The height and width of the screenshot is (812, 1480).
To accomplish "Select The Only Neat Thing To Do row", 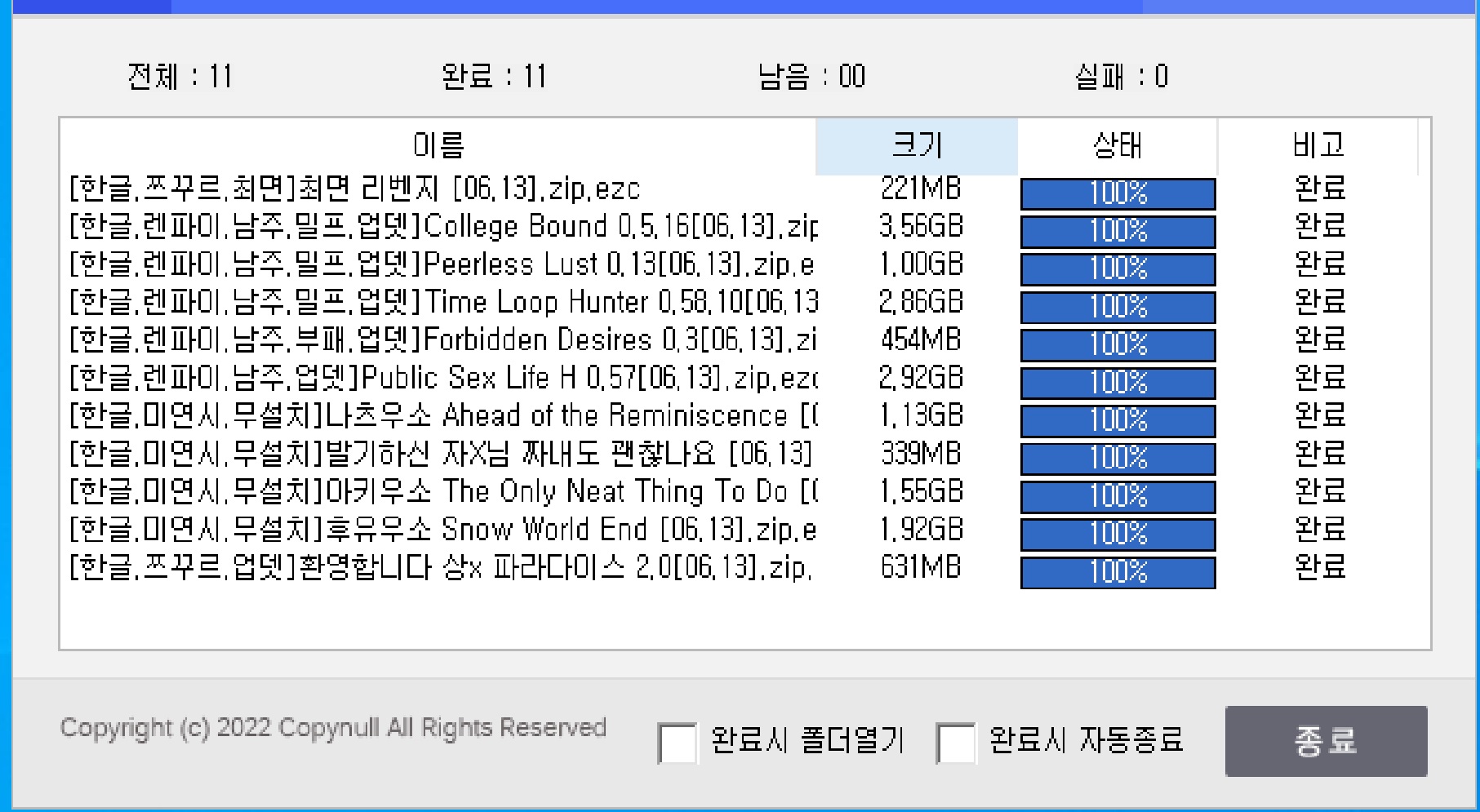I will click(442, 491).
